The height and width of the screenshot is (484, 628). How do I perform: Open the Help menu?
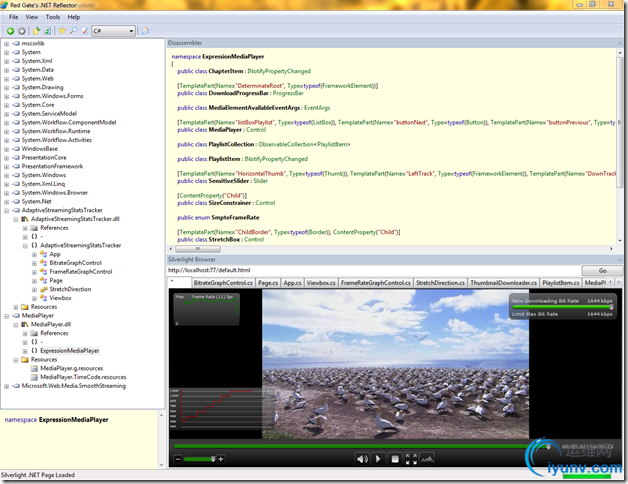click(74, 17)
